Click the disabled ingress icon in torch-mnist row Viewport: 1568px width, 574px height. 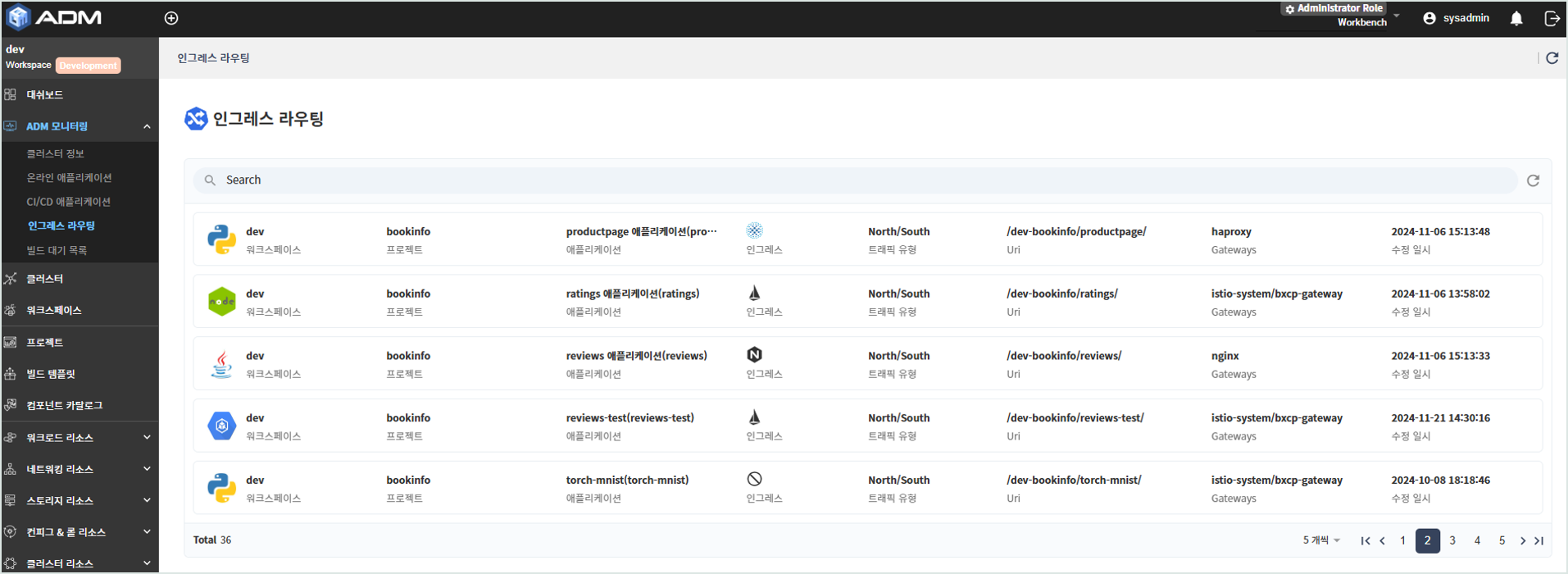click(755, 479)
